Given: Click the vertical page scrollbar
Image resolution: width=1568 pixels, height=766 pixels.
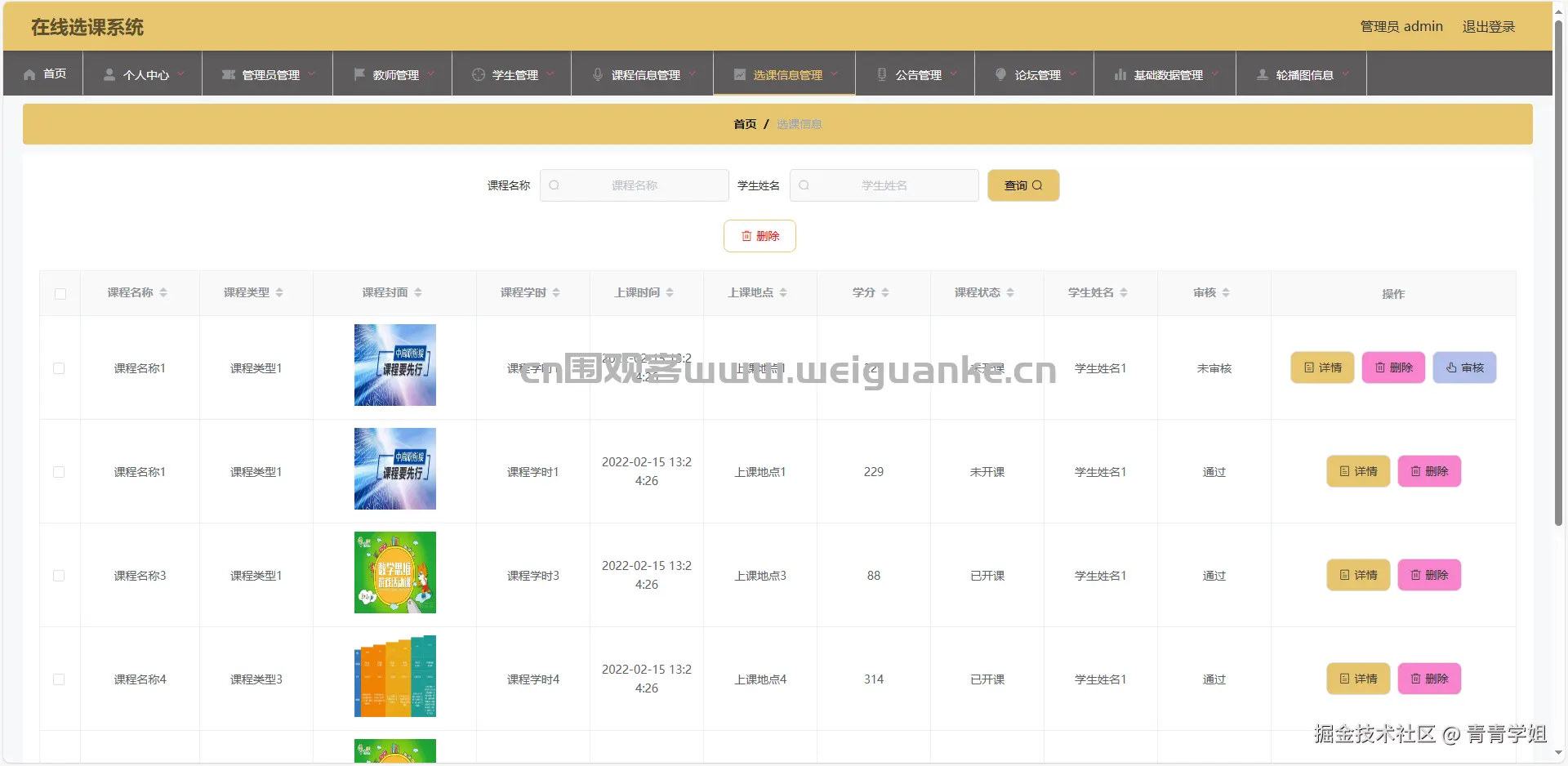Looking at the screenshot, I should tap(1558, 274).
